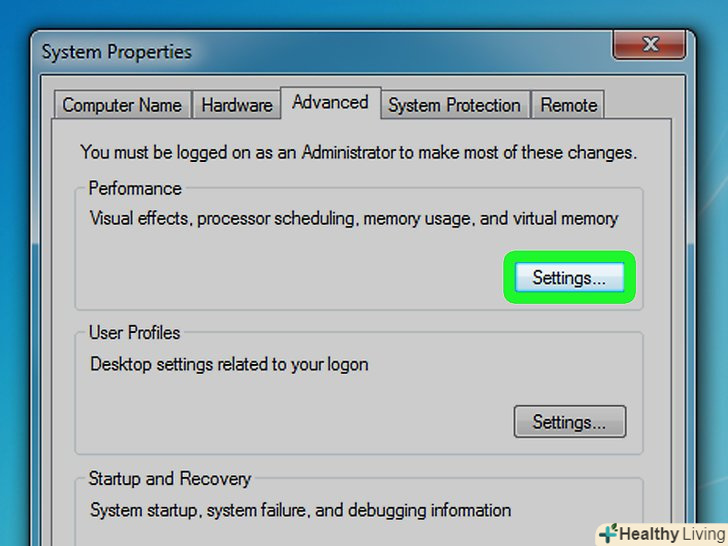Switch to the Computer Name tab
This screenshot has width=728, height=546.
tap(122, 105)
